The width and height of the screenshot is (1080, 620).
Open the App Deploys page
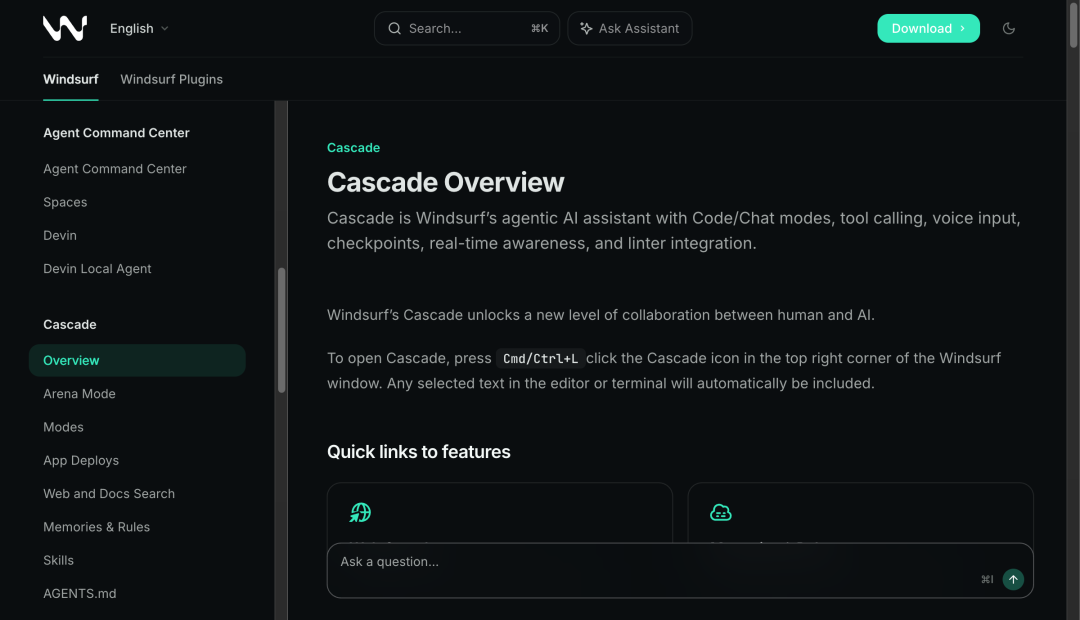[x=81, y=460]
